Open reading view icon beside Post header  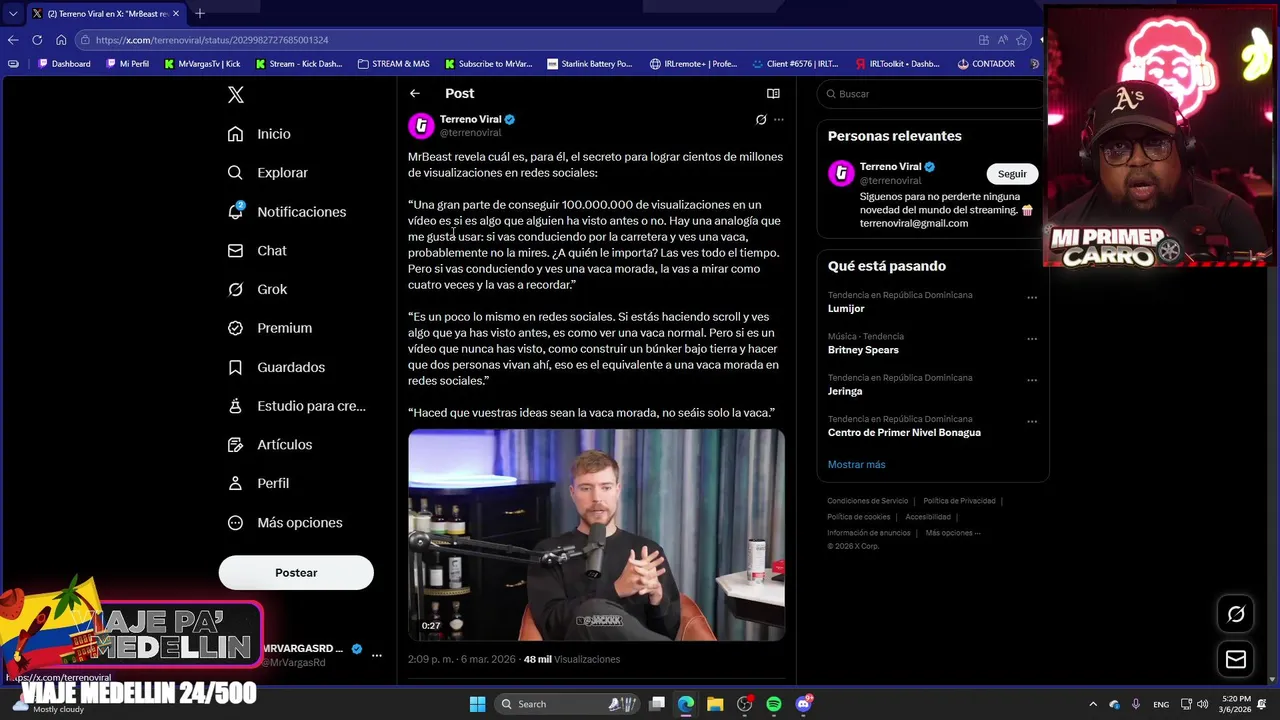point(773,93)
